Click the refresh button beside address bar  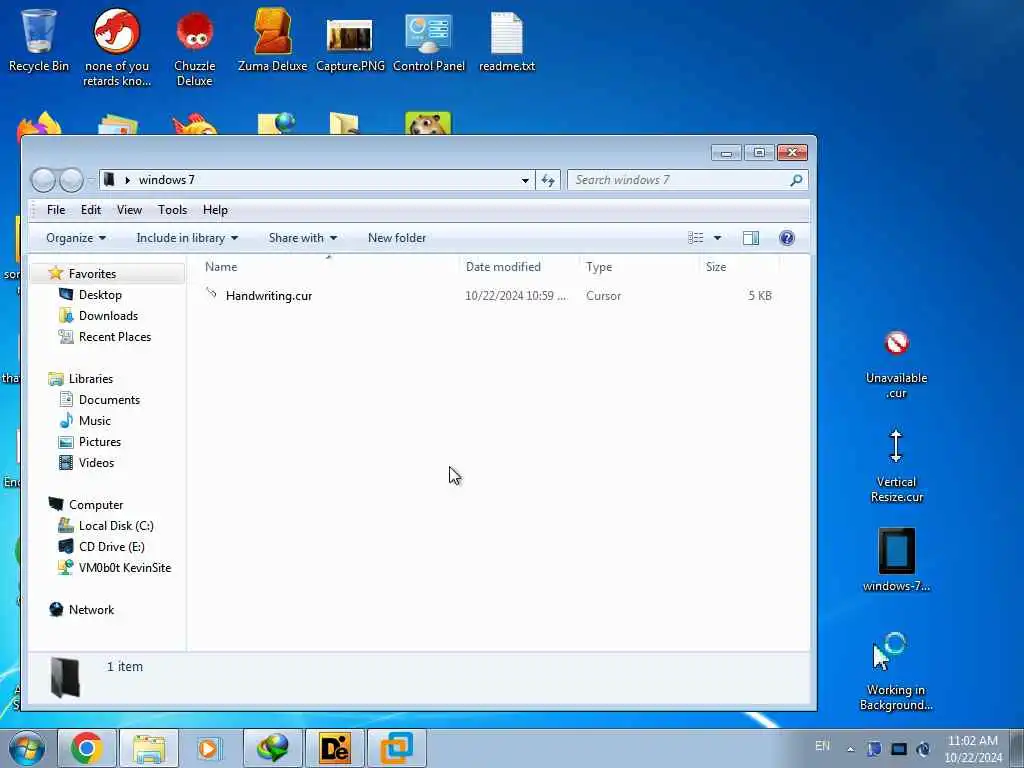click(x=548, y=180)
